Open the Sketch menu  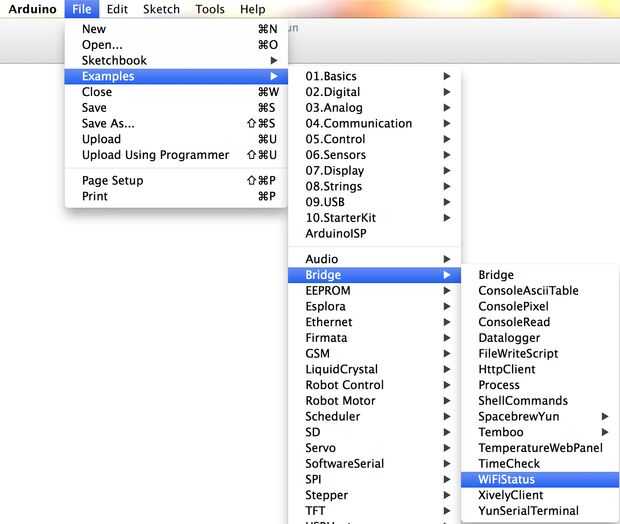[161, 9]
